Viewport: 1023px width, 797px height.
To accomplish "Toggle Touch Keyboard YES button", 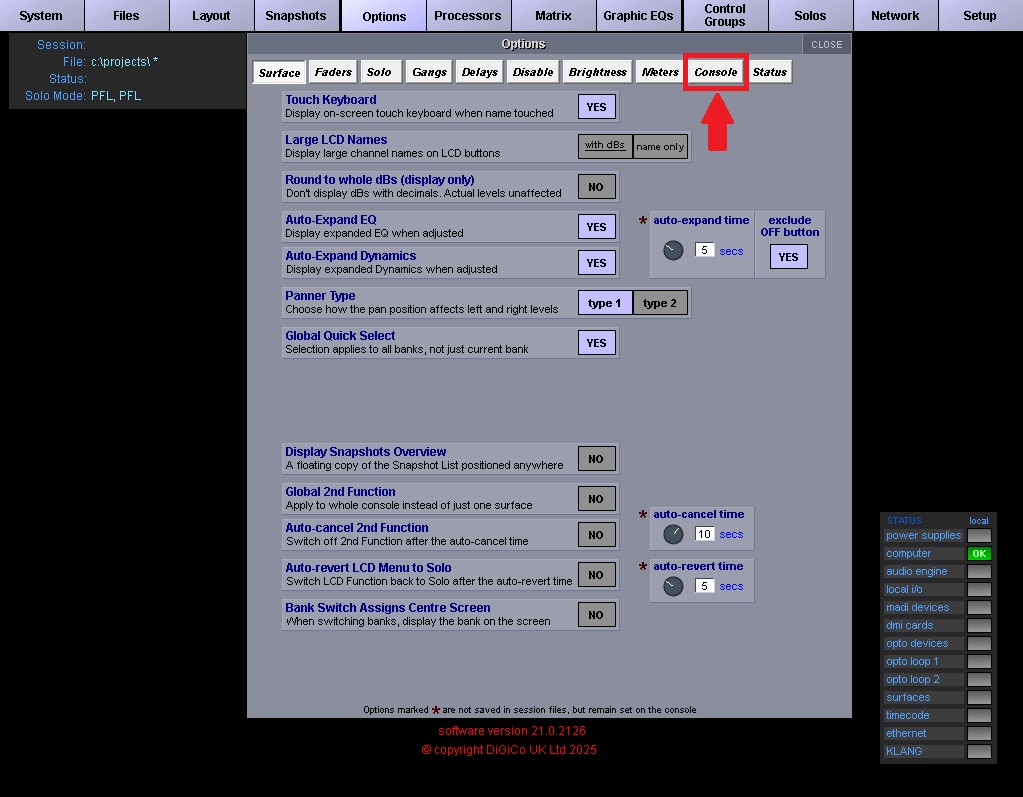I will pyautogui.click(x=596, y=107).
